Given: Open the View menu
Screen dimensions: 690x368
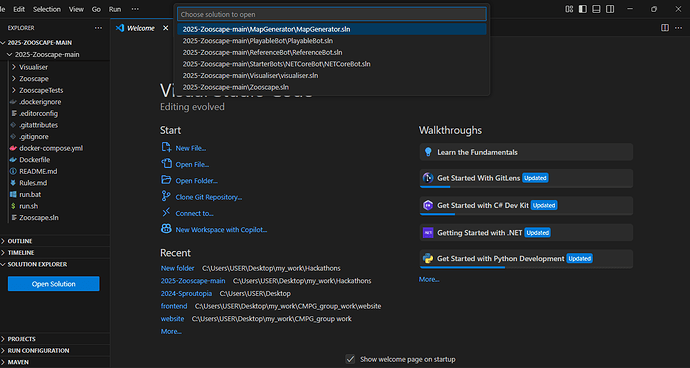Looking at the screenshot, I should (x=76, y=9).
